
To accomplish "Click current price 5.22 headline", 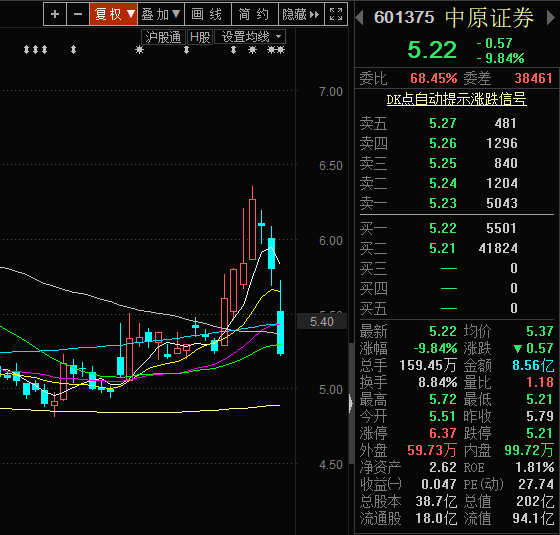I will (x=432, y=50).
